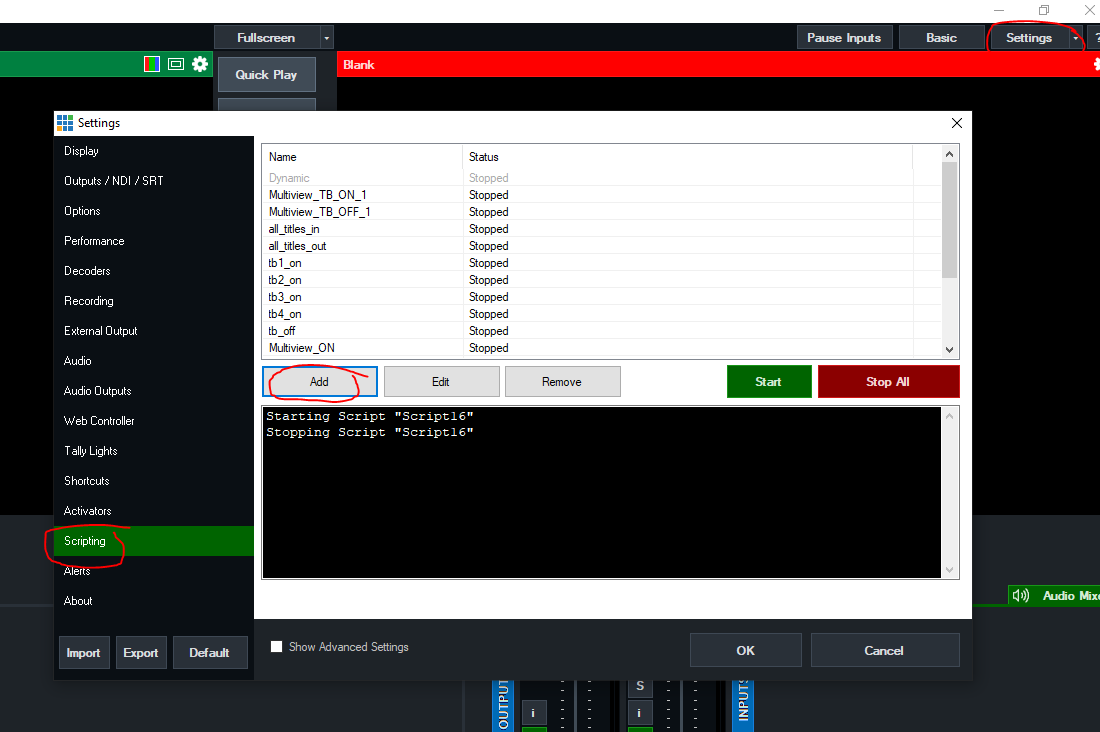Click the frame icon beside the color bars
Viewport: 1100px width, 732px height.
(176, 64)
